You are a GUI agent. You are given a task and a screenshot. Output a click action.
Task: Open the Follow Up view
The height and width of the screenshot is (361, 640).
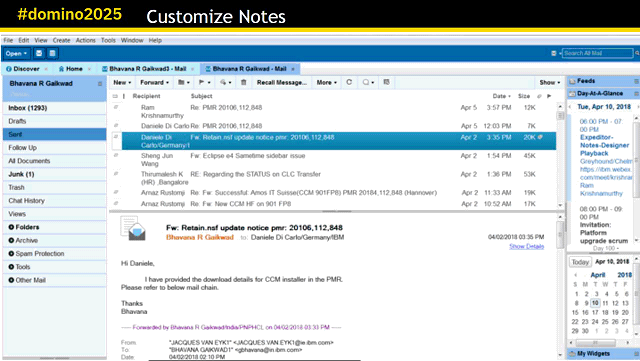click(x=54, y=148)
